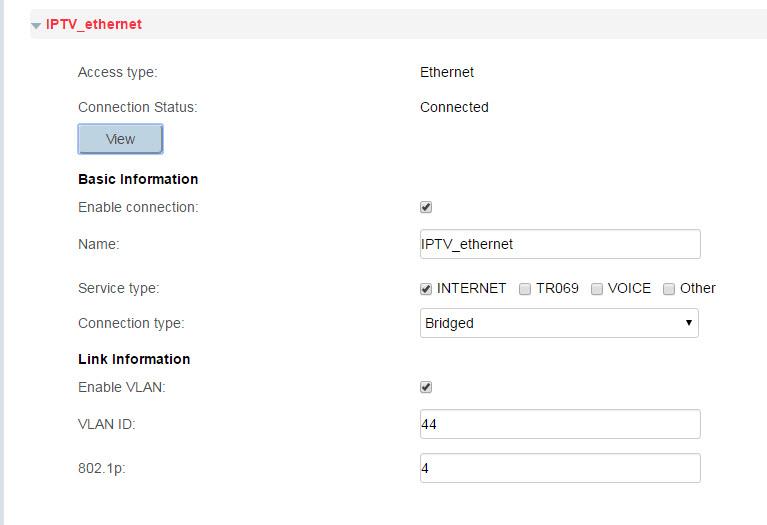Click into the Name text field

point(560,244)
